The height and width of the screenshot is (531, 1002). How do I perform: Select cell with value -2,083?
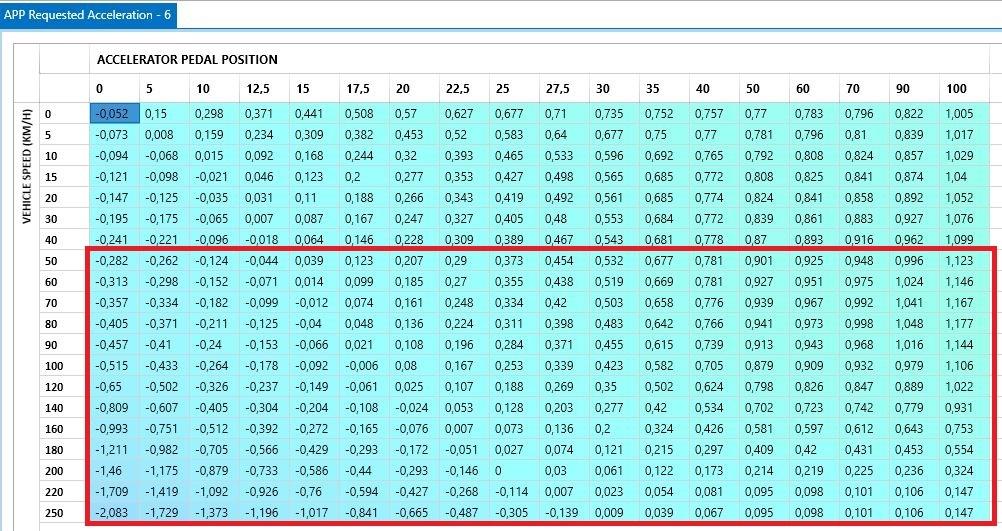[114, 512]
